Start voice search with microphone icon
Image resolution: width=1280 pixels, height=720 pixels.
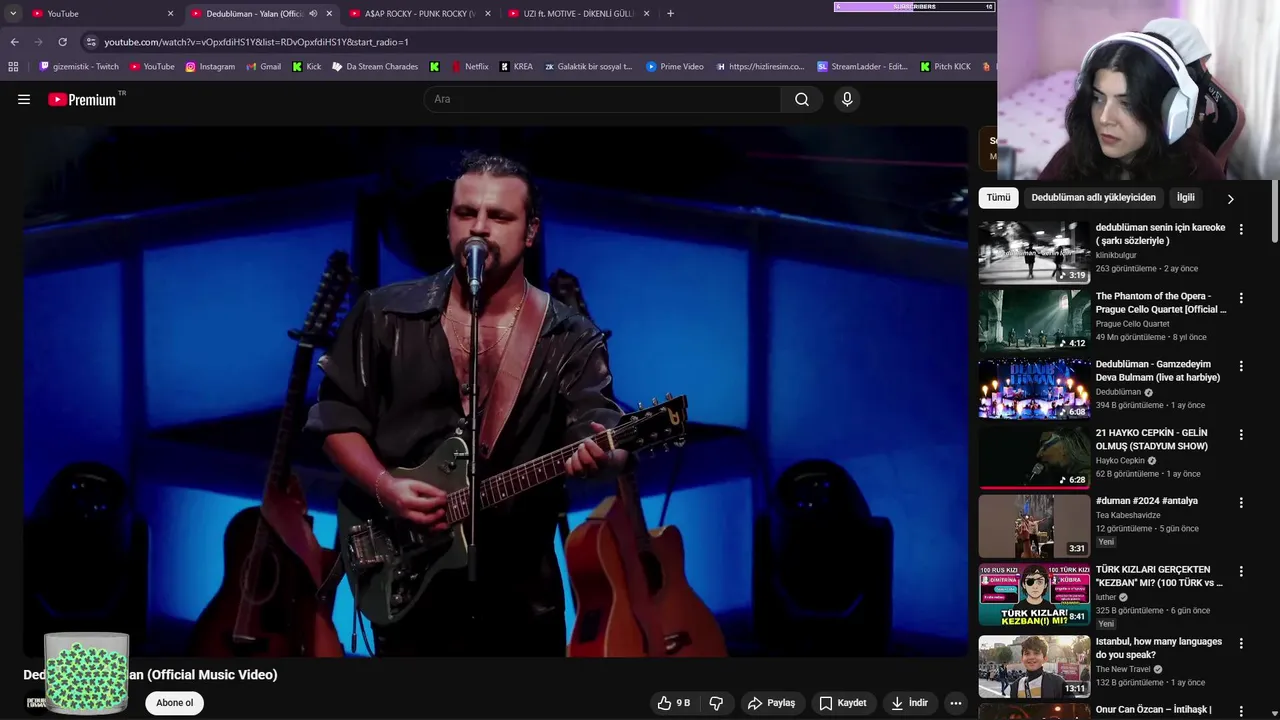point(847,99)
